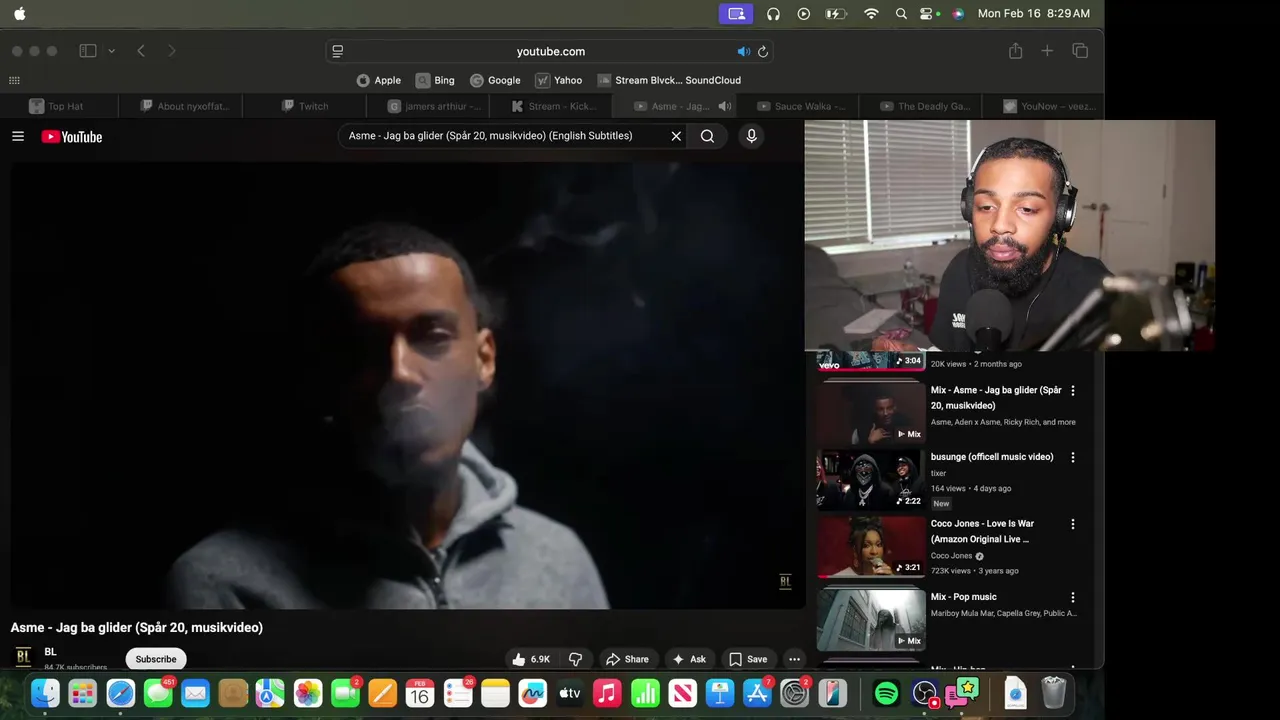
Task: Open the page menu icon in address bar
Action: tap(338, 51)
